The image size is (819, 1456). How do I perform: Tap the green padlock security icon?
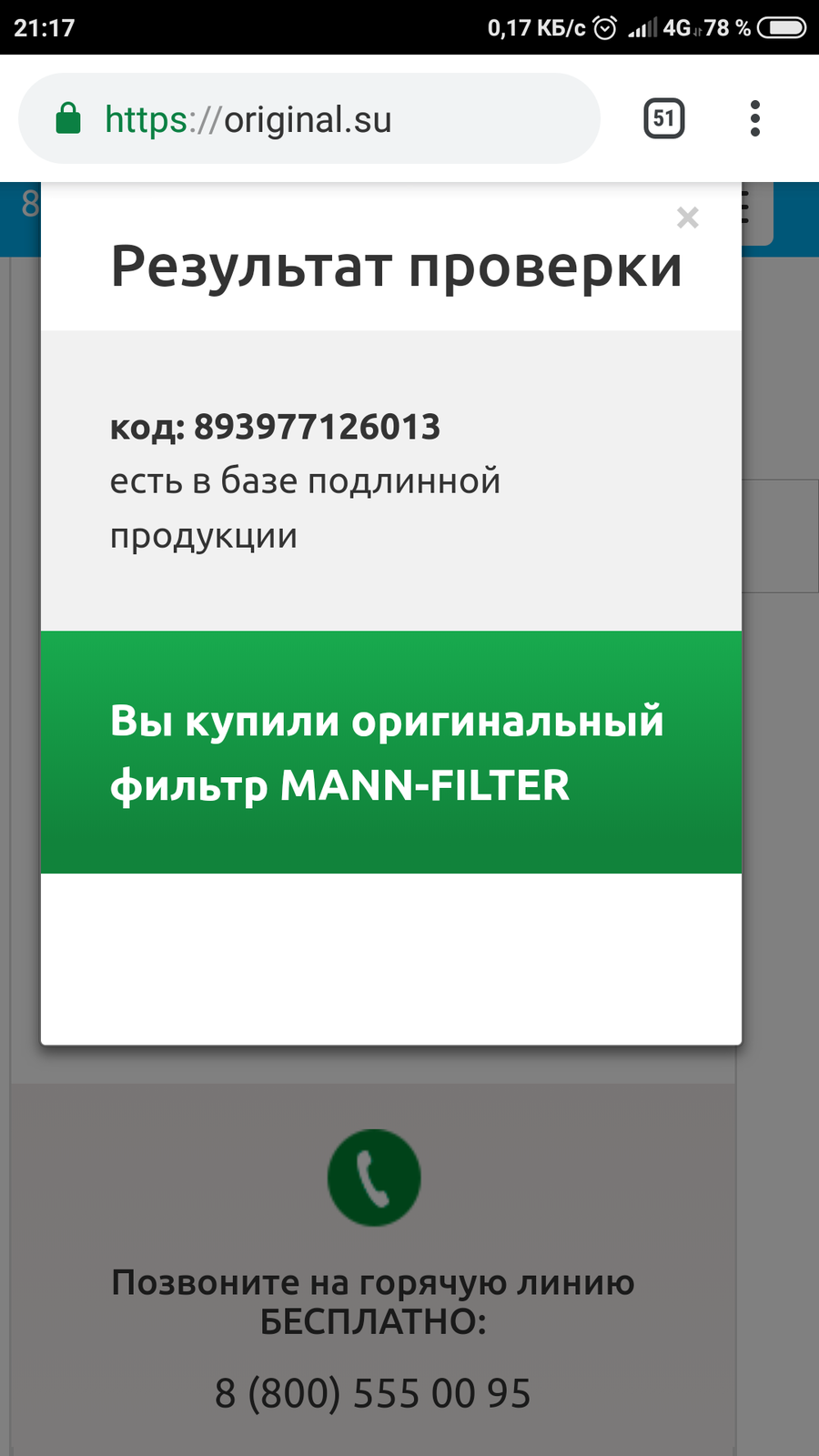pos(68,118)
